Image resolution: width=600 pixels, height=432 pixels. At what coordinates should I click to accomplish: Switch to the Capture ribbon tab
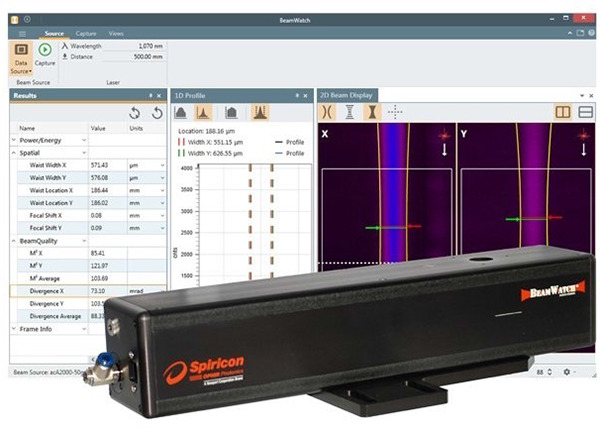[x=86, y=33]
